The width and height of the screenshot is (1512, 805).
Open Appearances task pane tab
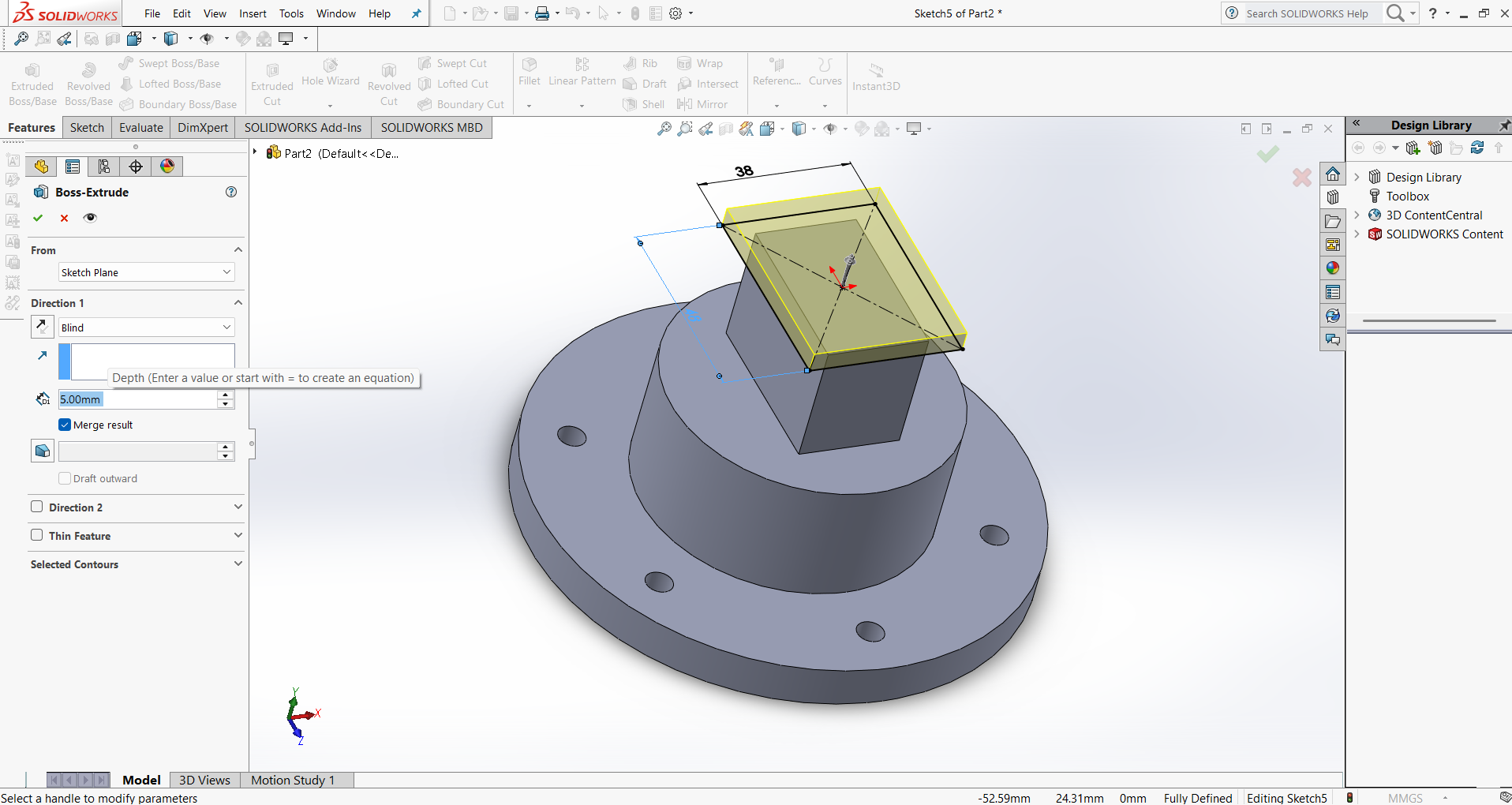1333,269
